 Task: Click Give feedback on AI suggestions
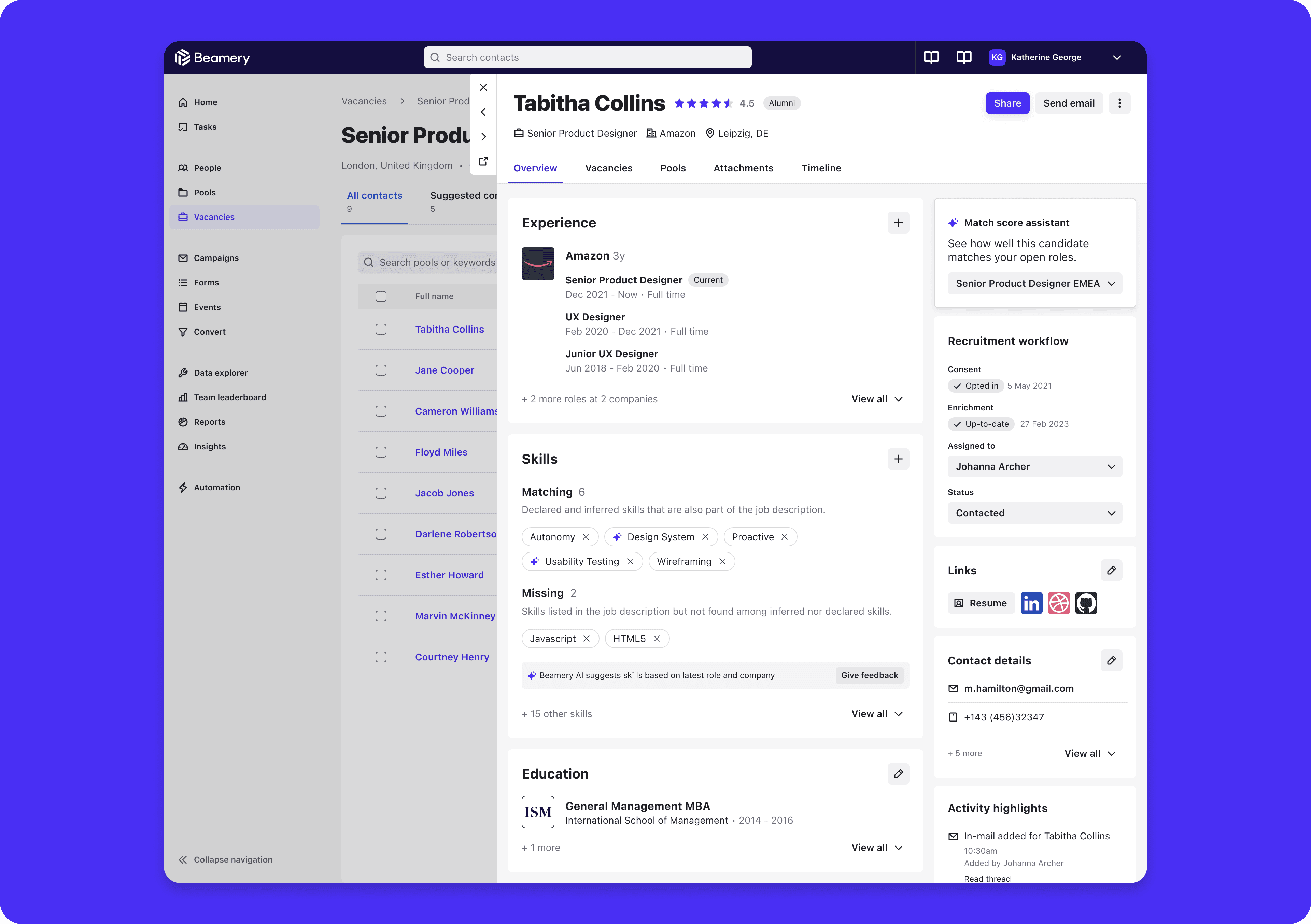pyautogui.click(x=869, y=675)
